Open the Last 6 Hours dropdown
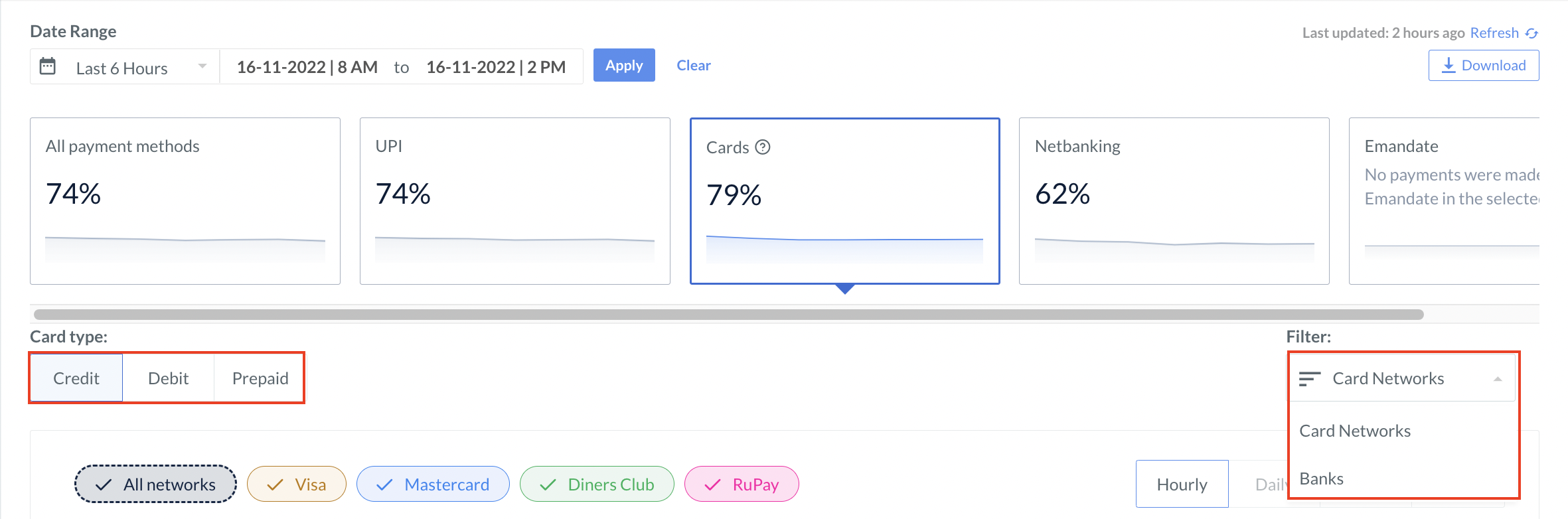Viewport: 1568px width, 519px height. tap(125, 66)
